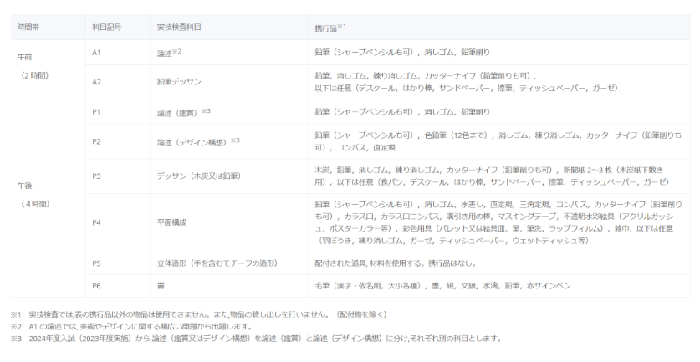700x362 pixels.
Task: Click subject code A2
Action: (x=96, y=82)
